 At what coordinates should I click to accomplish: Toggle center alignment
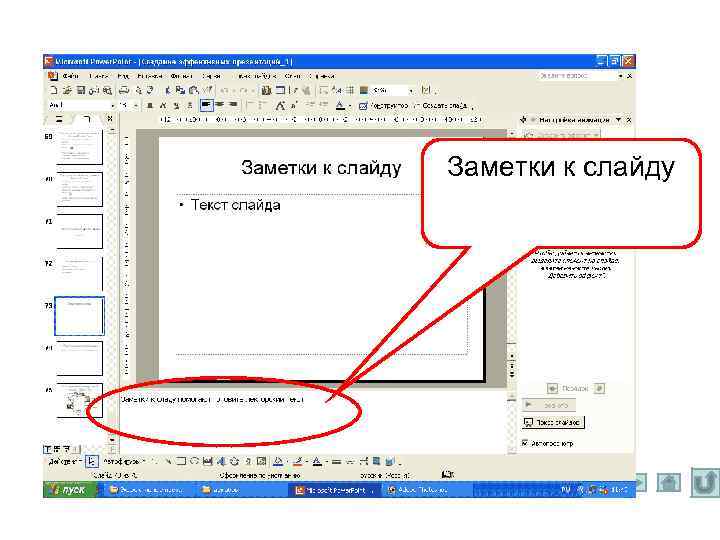220,106
